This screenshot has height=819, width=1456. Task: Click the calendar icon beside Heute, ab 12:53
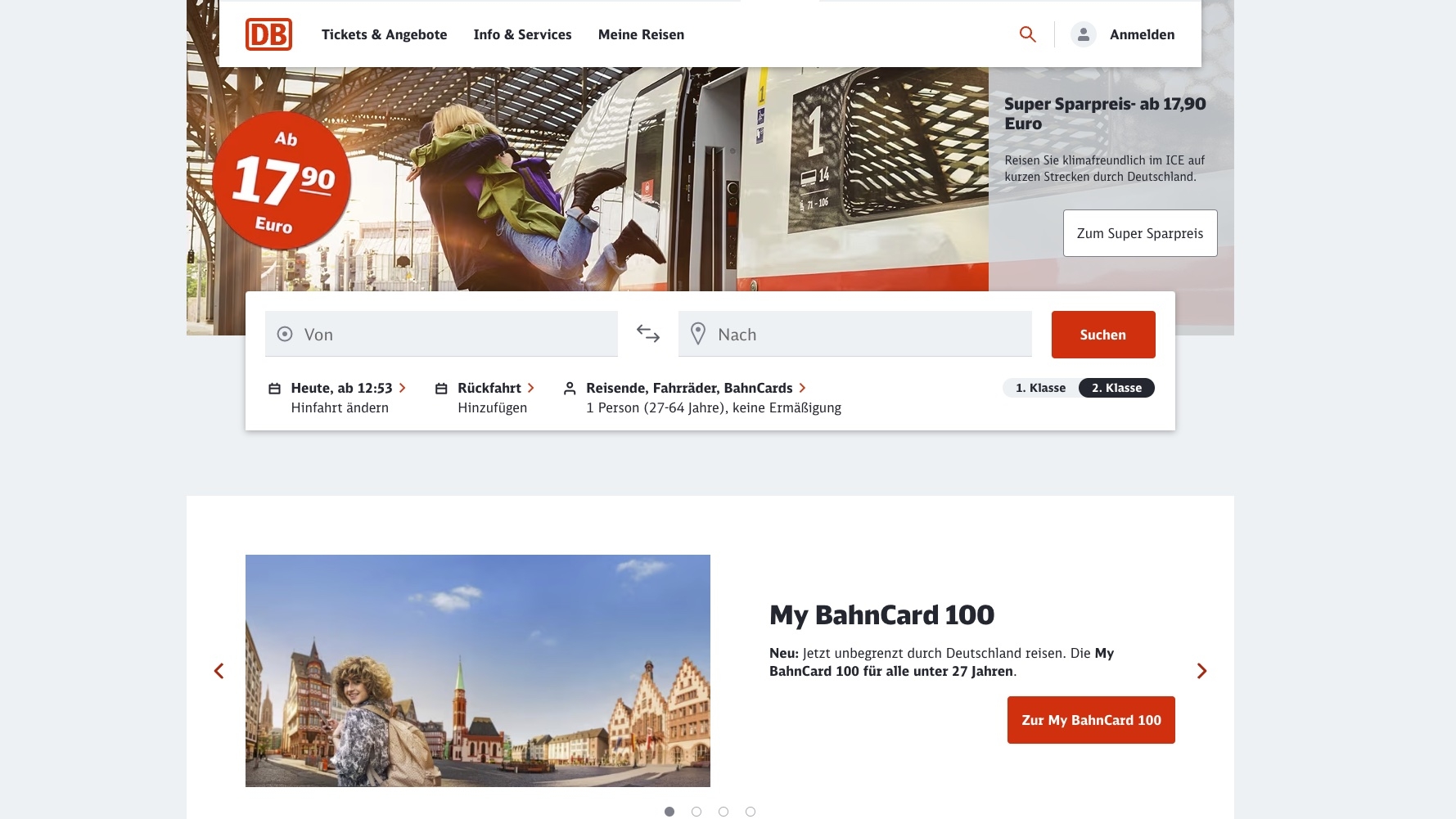[275, 389]
